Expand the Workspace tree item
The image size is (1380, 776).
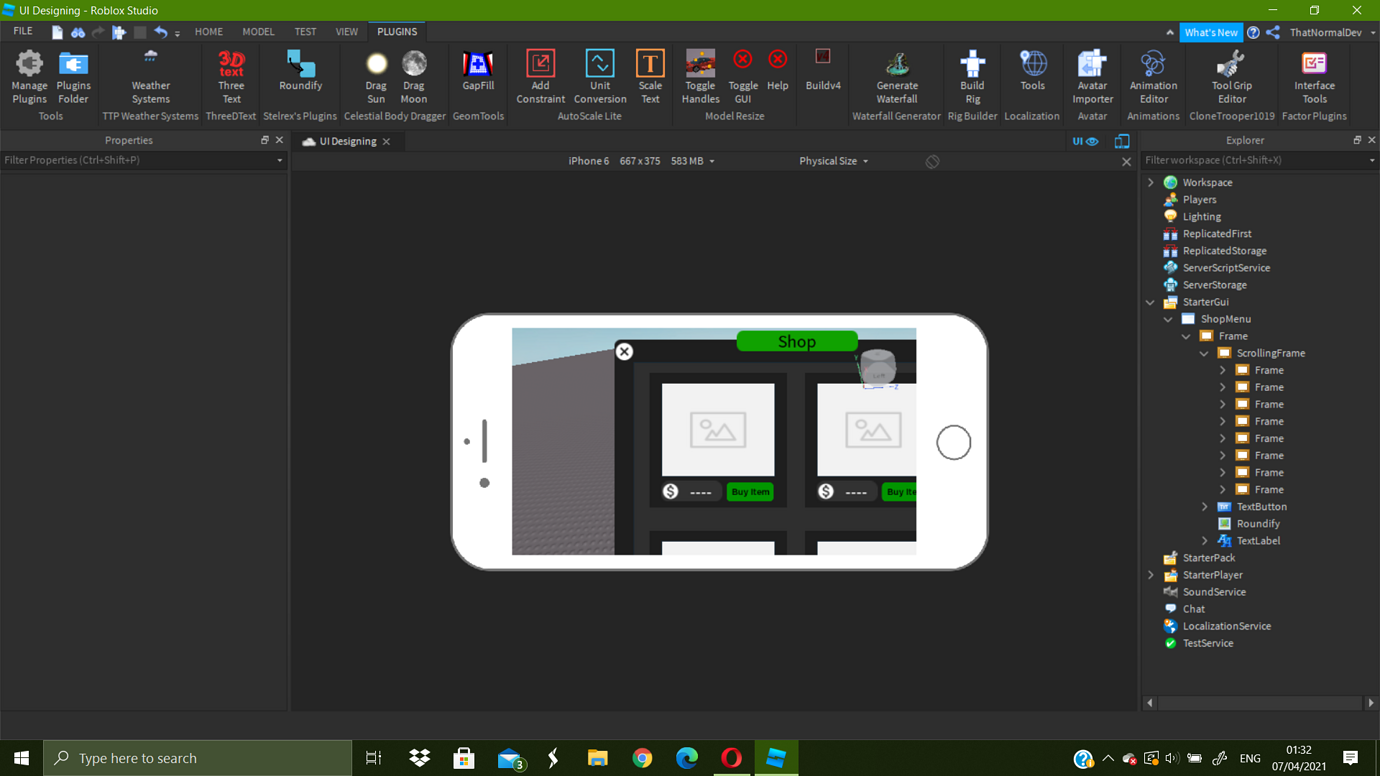[1149, 182]
